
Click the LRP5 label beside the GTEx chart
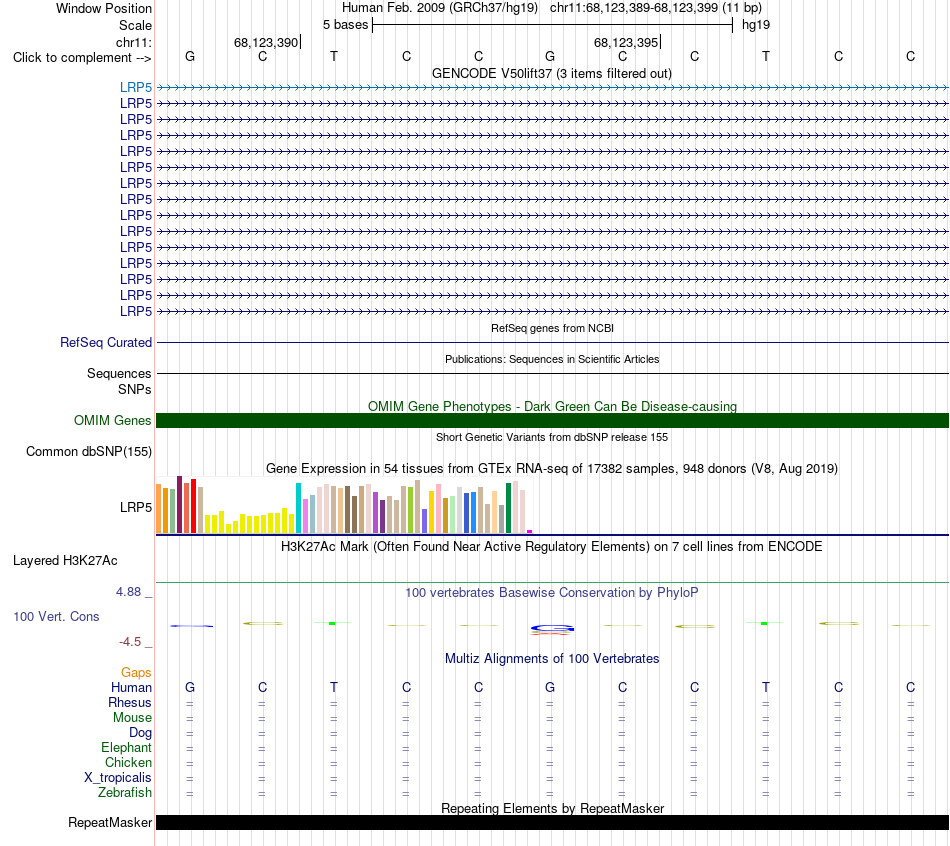136,507
